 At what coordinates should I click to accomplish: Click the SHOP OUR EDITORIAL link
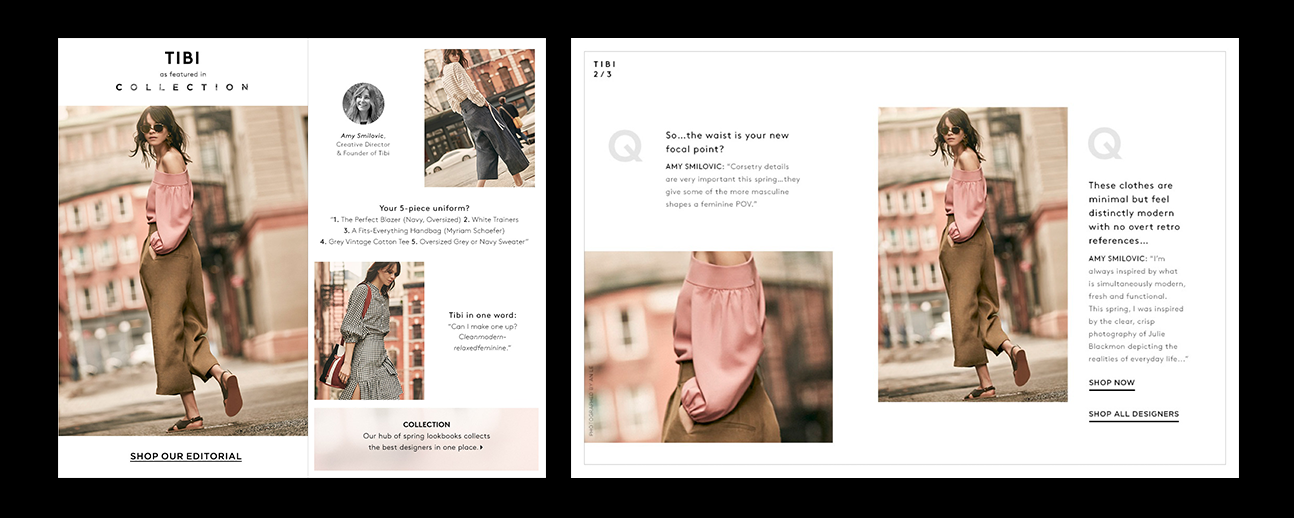(186, 457)
